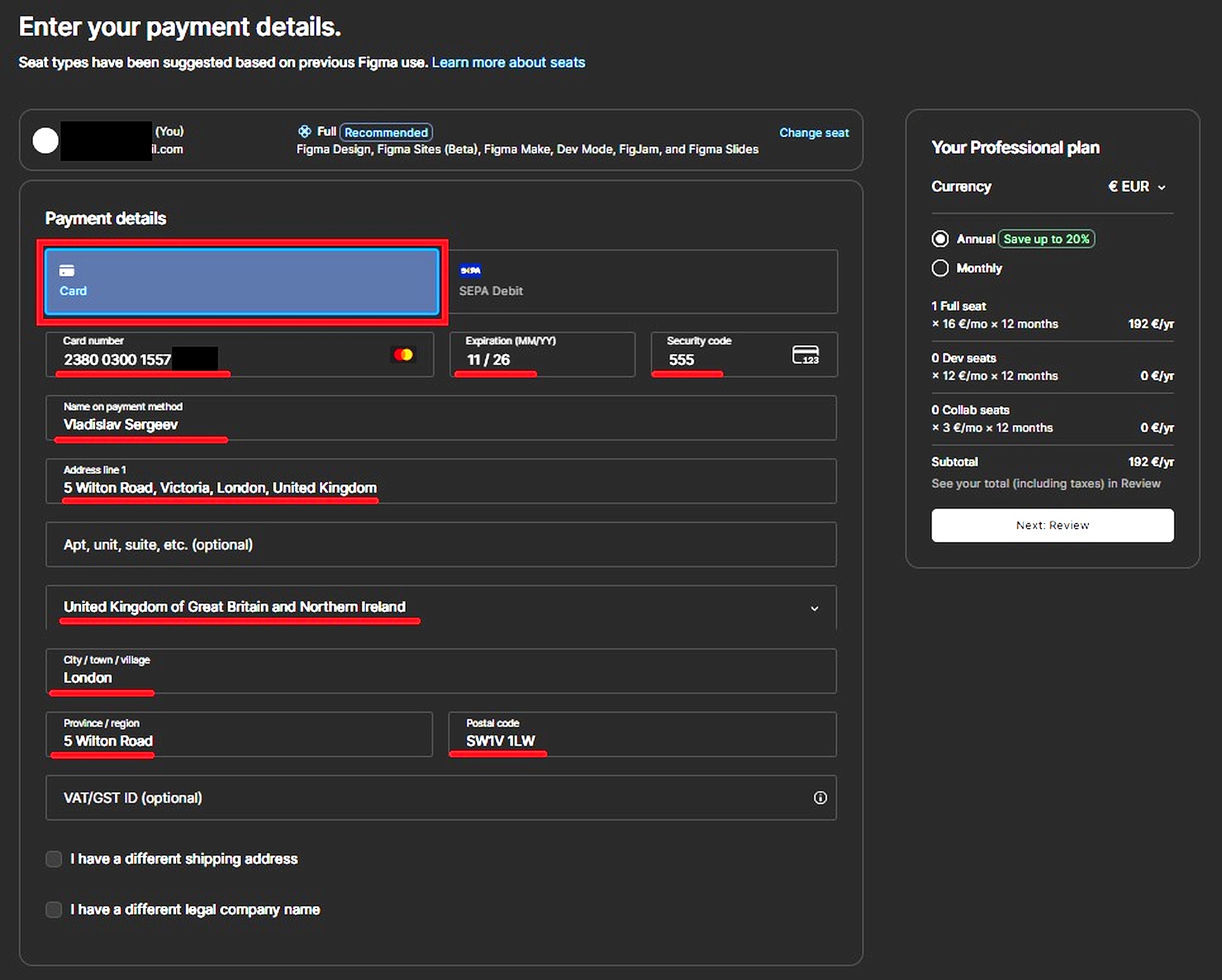Screen dimensions: 1222x980
Task: Check 'I have a different legal company name'
Action: tap(54, 910)
